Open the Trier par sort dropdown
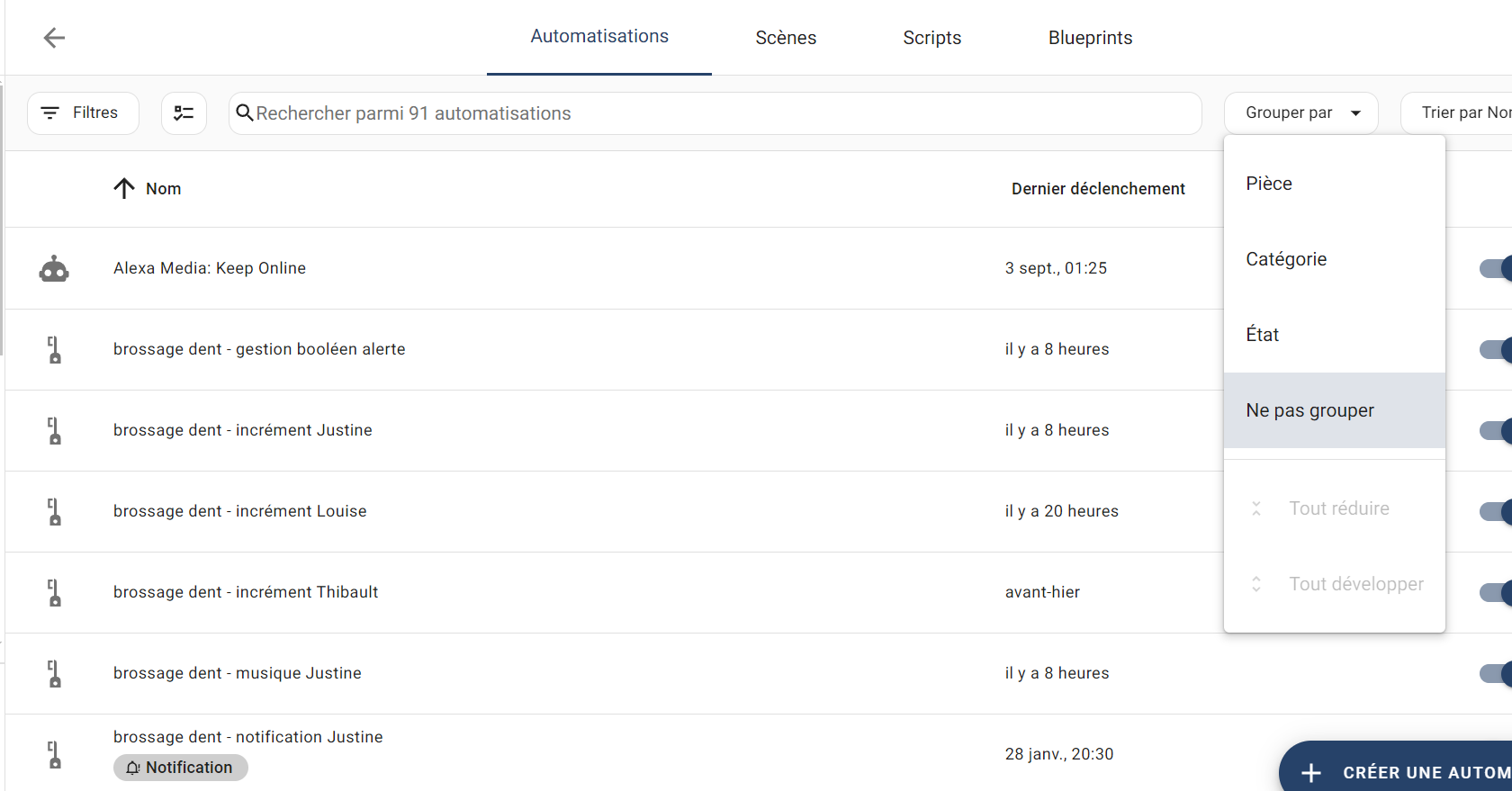Screen dimensions: 1512x791 [x=1456, y=113]
